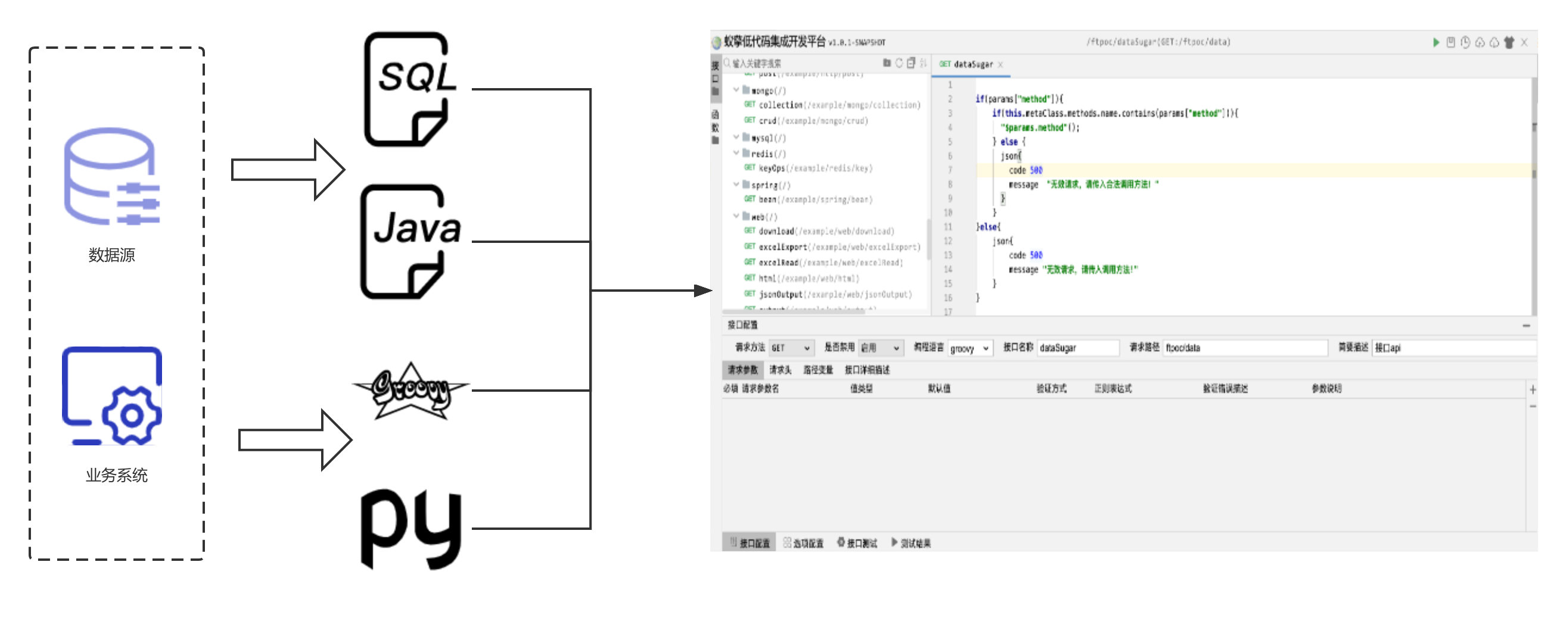Click the 数据源 database icon
1568x618 pixels.
112,176
